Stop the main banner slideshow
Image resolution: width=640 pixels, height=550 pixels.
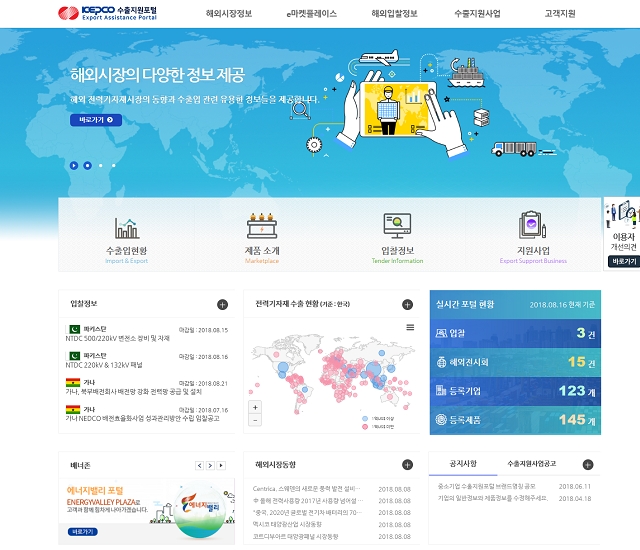point(87,165)
